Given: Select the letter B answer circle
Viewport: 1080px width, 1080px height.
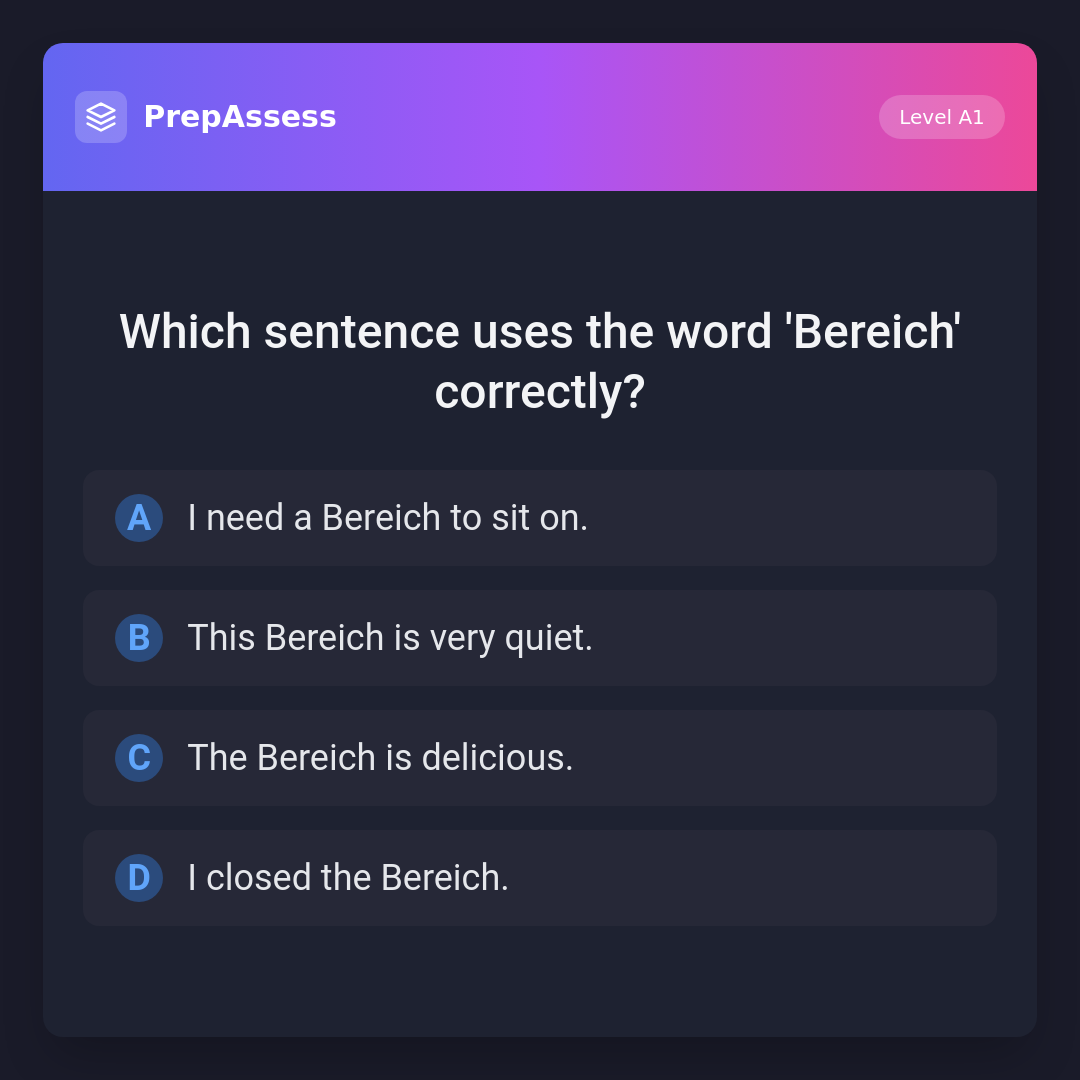Looking at the screenshot, I should (x=139, y=638).
